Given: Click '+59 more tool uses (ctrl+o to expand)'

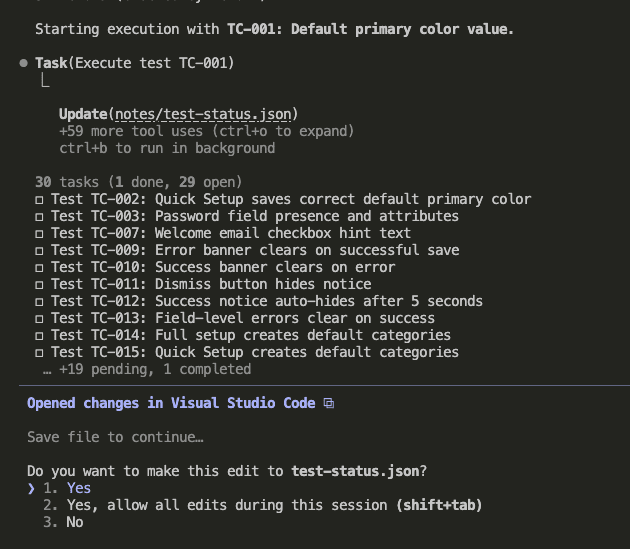Looking at the screenshot, I should pos(207,131).
